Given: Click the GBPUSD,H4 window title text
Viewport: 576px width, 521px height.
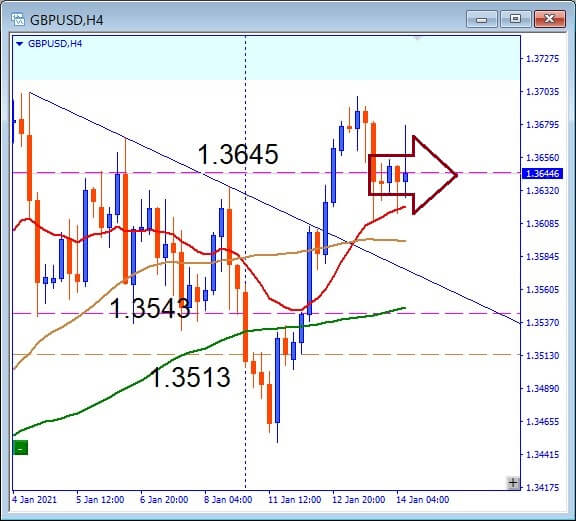Looking at the screenshot, I should 66,20.
